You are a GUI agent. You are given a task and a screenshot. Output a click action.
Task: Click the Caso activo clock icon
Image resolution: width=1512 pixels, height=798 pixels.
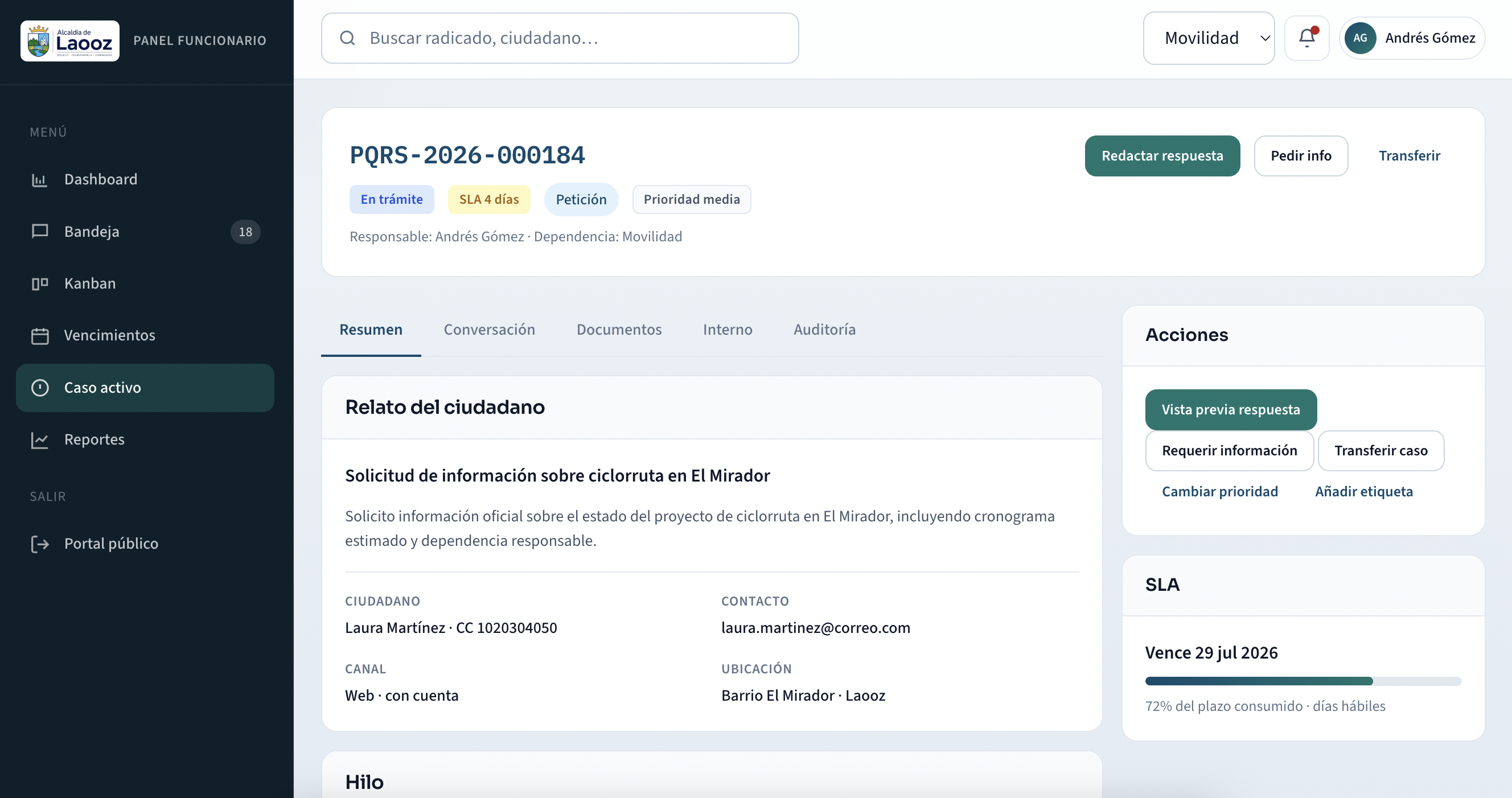pyautogui.click(x=39, y=387)
